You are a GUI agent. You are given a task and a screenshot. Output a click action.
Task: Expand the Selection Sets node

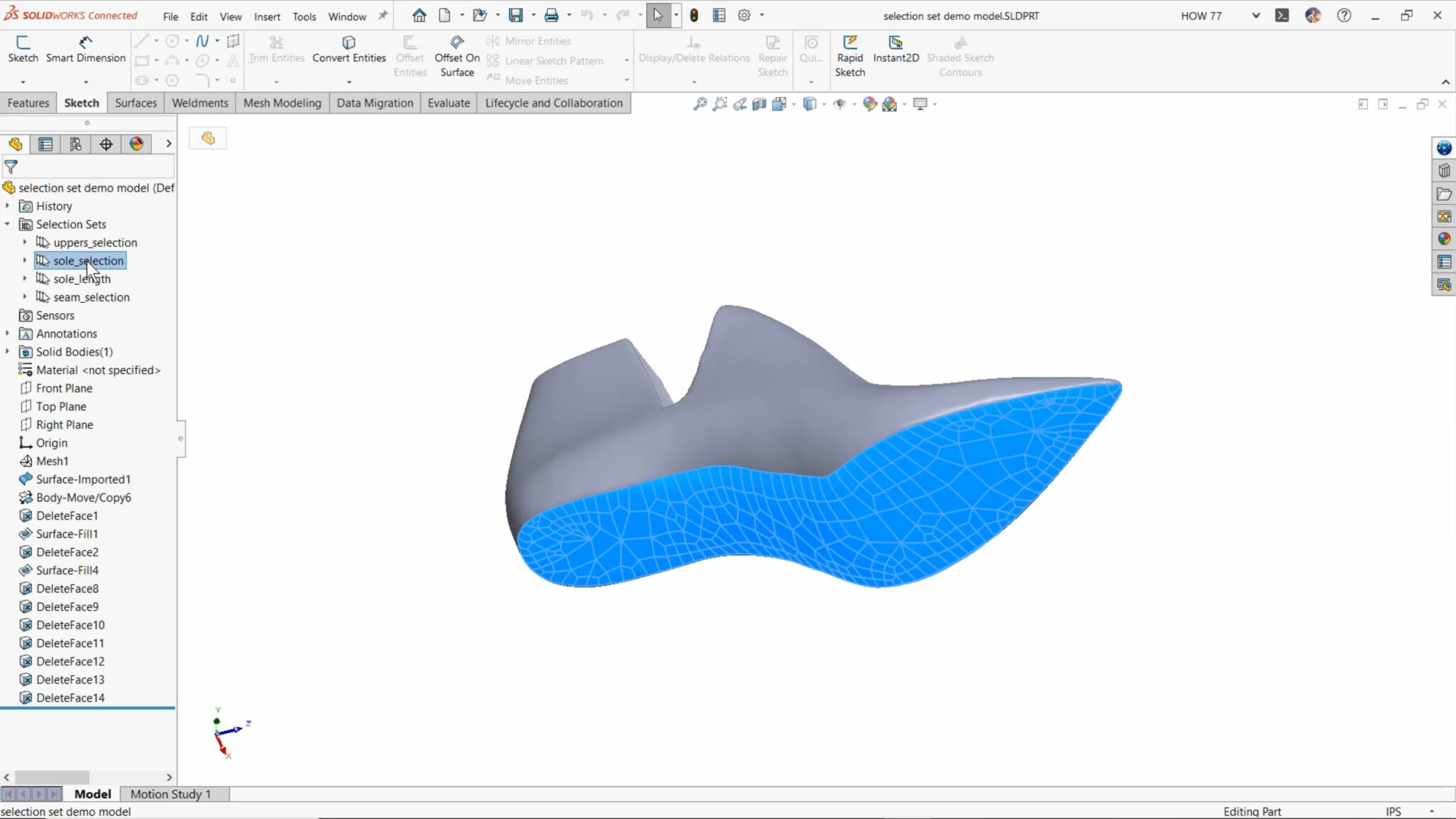point(7,224)
